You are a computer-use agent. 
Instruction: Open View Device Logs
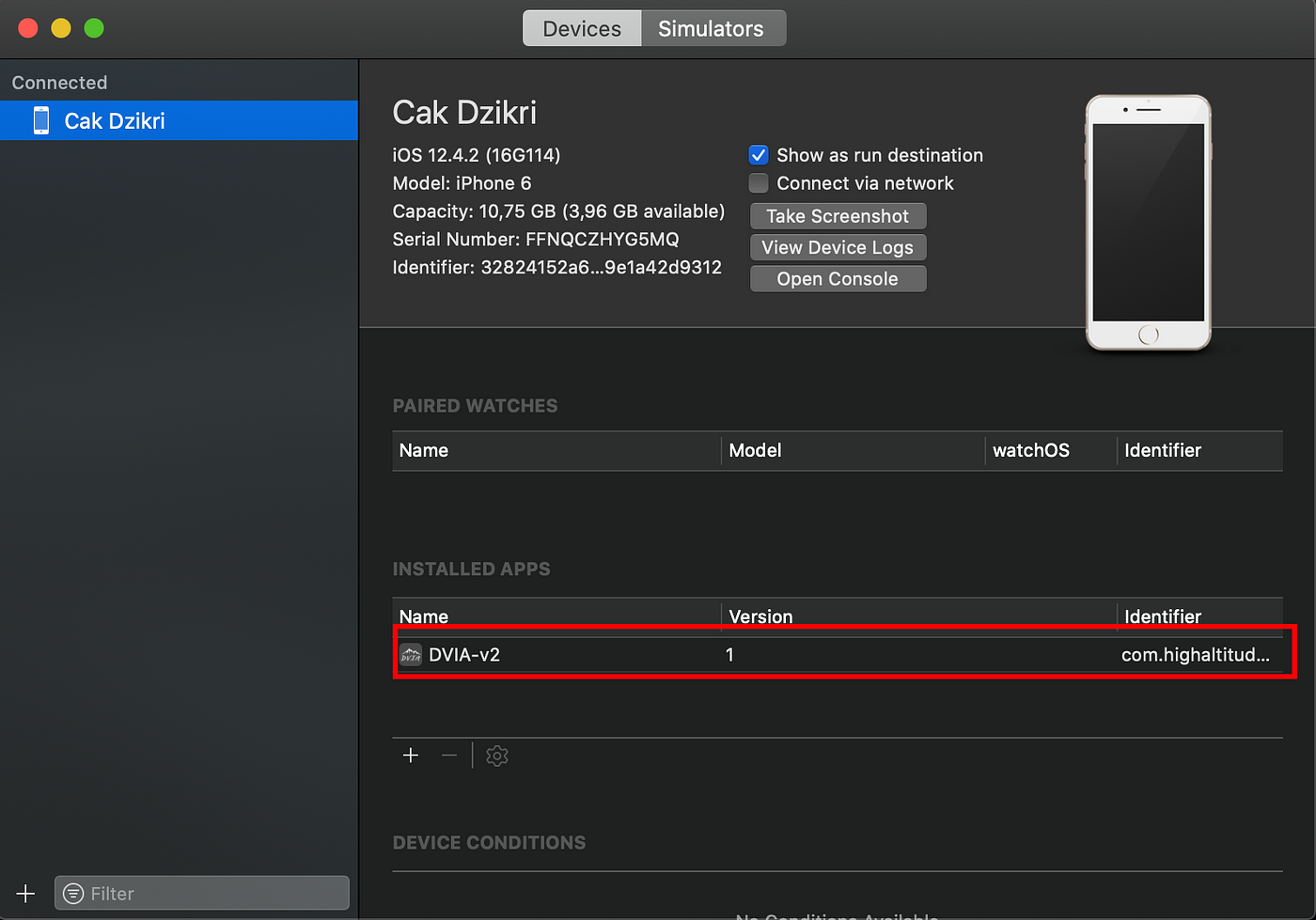838,247
